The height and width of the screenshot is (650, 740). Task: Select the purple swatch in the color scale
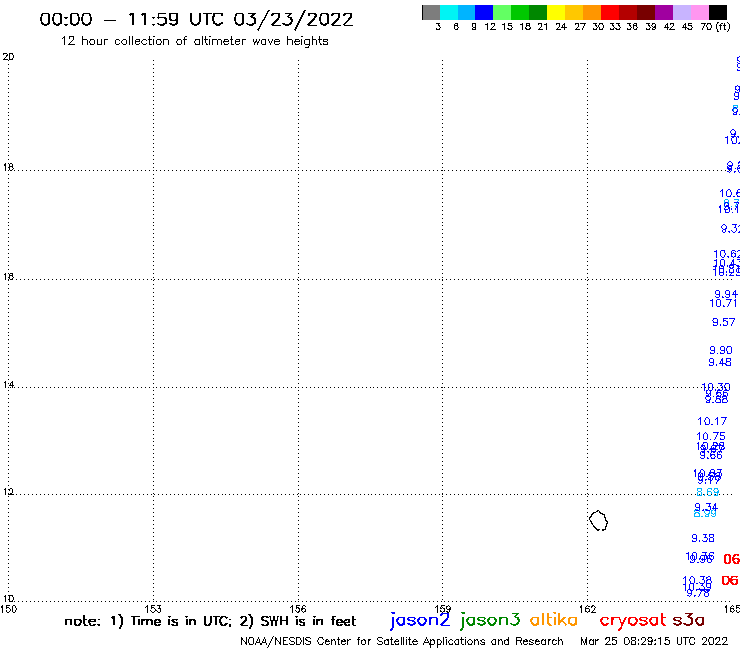(x=664, y=12)
